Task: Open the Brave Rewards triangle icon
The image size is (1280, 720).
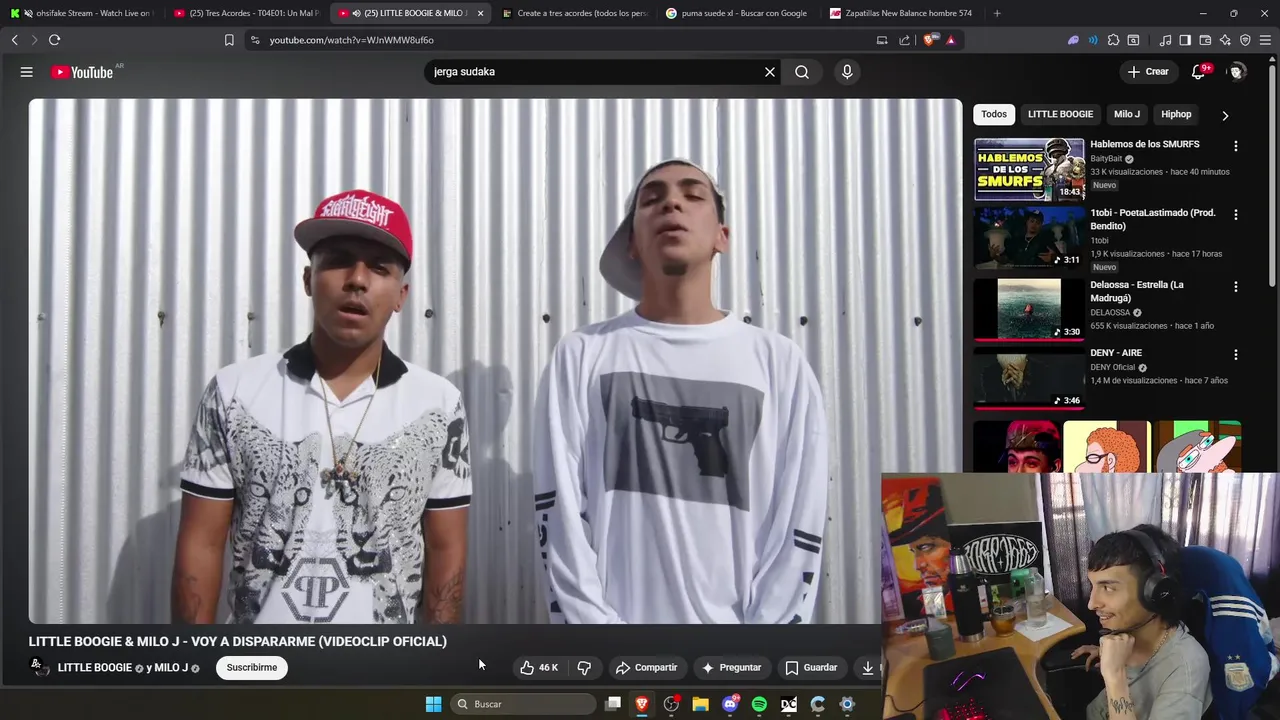Action: click(x=950, y=40)
